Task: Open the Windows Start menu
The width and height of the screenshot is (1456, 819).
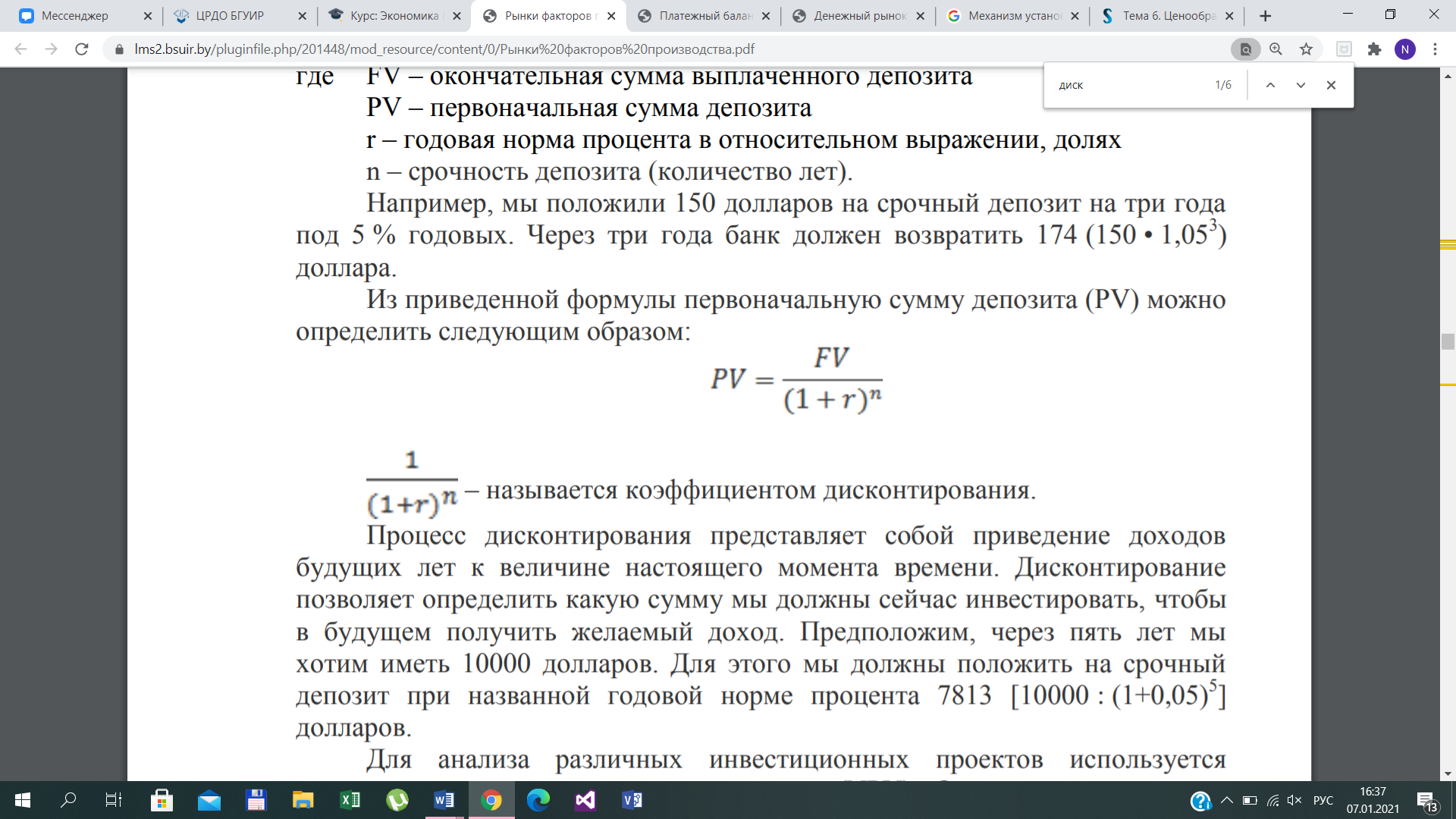Action: pos(23,800)
